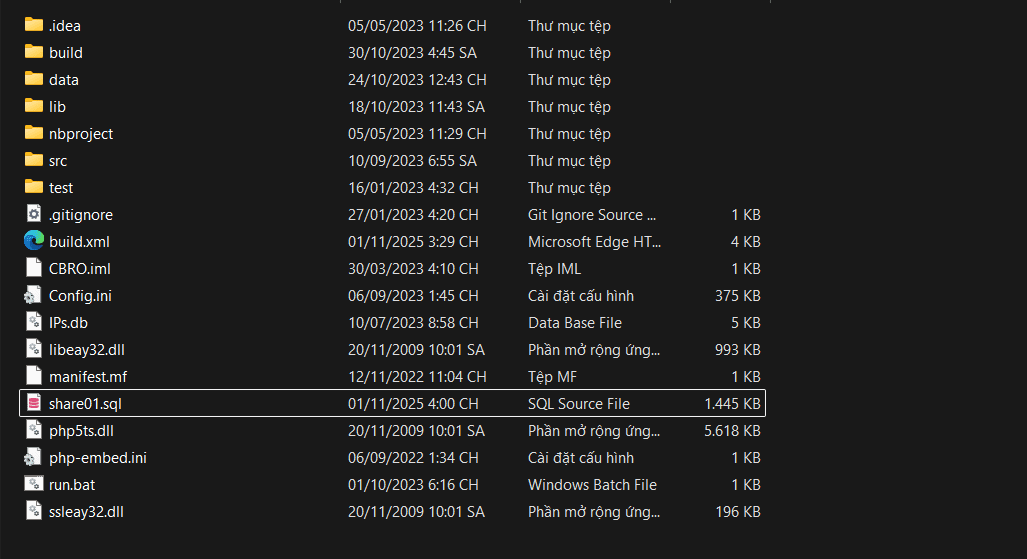Click the src folder icon
The image size is (1027, 559).
point(33,160)
